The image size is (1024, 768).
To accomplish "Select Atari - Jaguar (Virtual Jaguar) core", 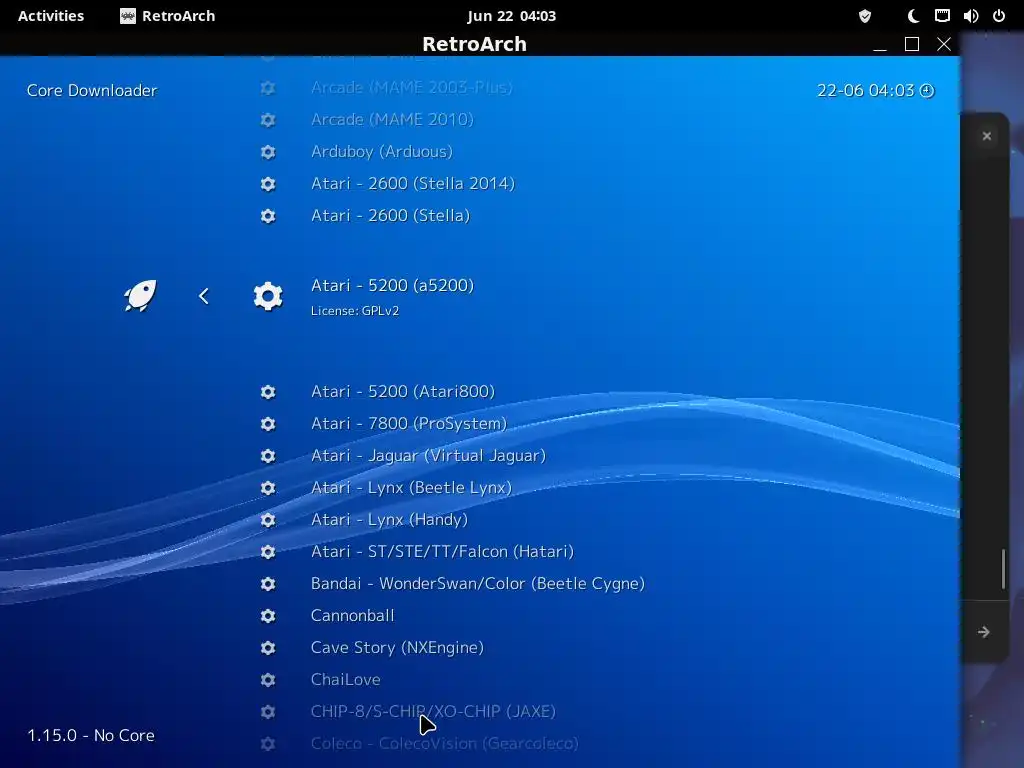I will [x=428, y=455].
